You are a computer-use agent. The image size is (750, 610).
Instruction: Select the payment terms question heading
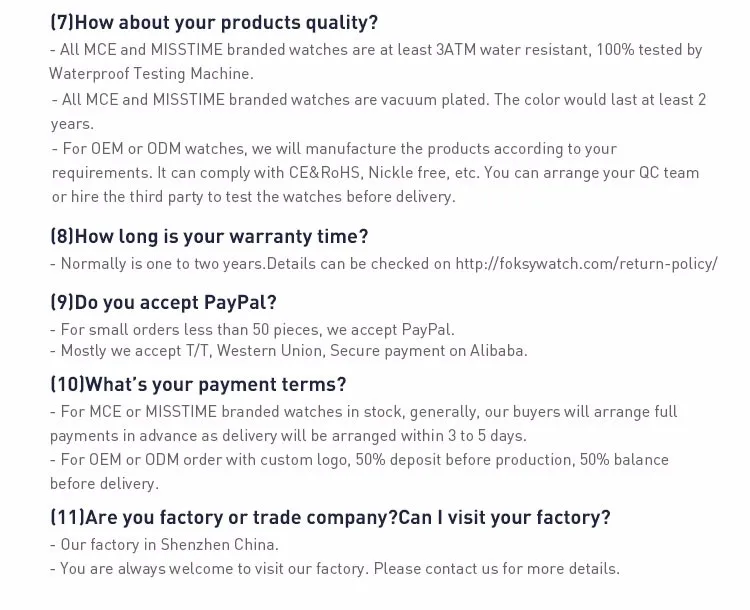click(198, 384)
